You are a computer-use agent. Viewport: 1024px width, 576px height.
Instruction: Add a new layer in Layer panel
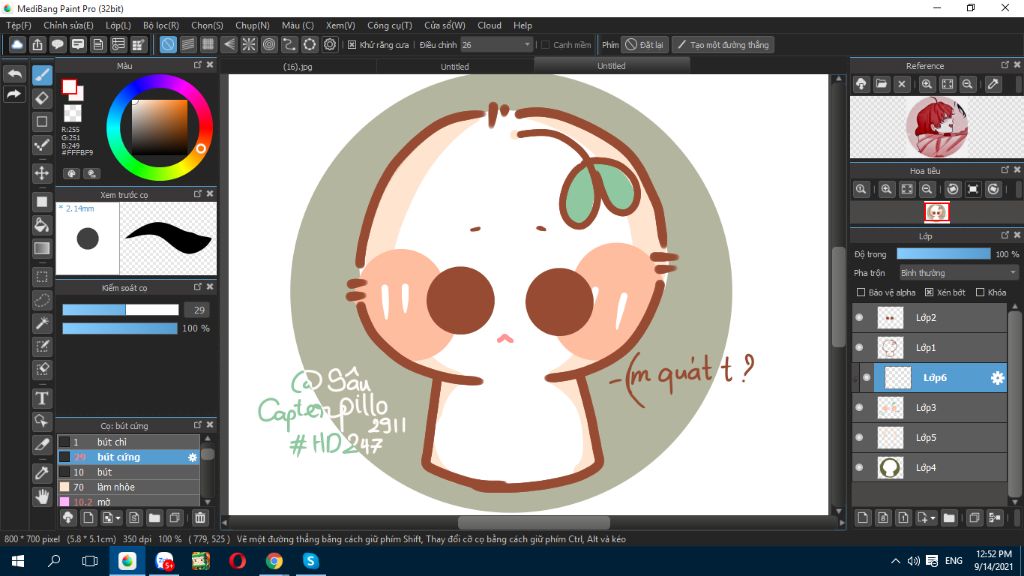(863, 518)
